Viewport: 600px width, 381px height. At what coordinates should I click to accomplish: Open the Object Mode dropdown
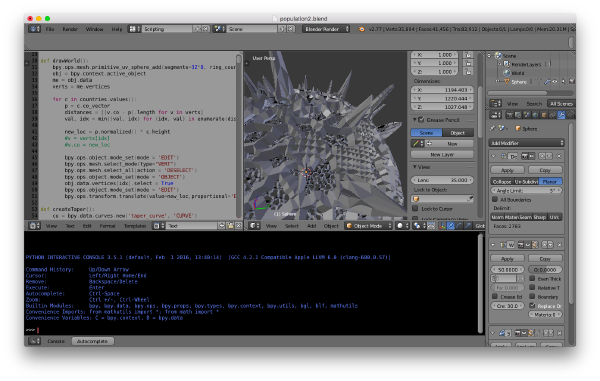click(x=368, y=226)
